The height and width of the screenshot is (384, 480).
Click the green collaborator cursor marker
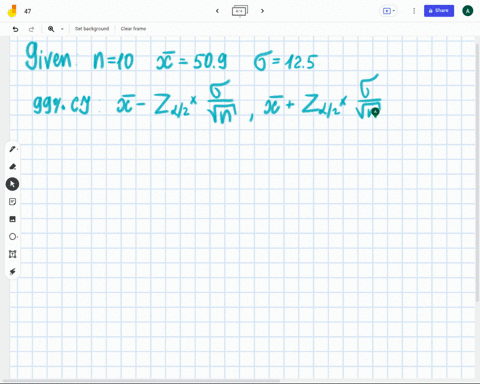tap(376, 113)
